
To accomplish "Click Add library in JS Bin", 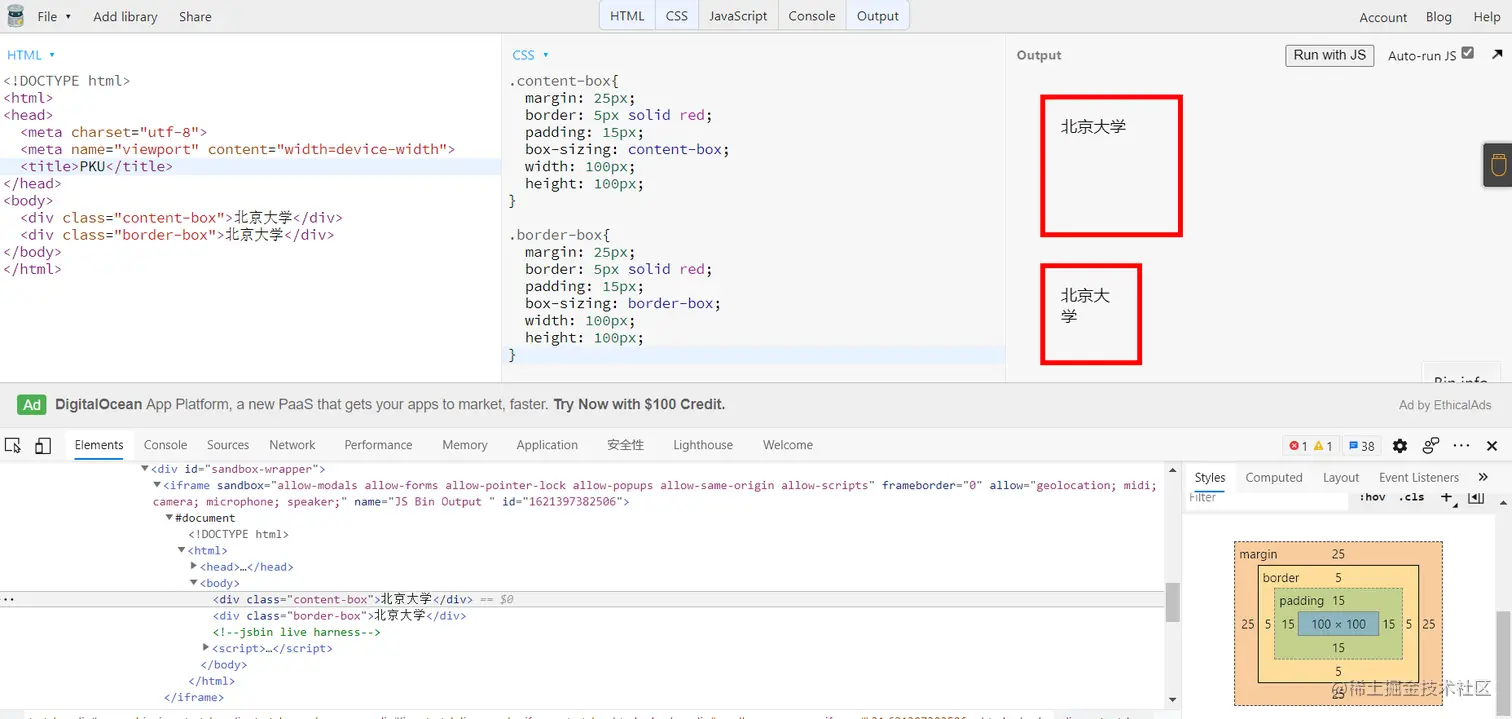I will pos(125,16).
